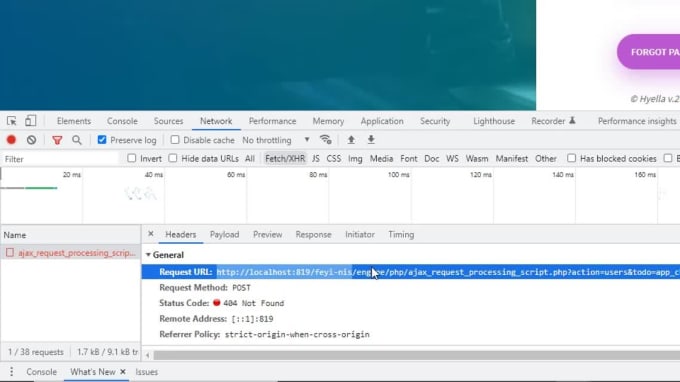680x382 pixels.
Task: Close the request details pane X
Action: (x=150, y=234)
